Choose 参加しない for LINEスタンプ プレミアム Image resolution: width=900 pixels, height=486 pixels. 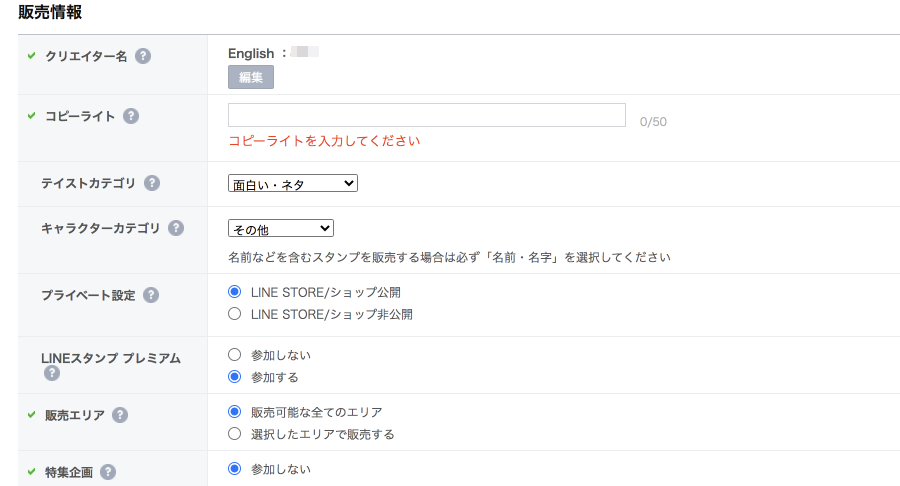[x=234, y=355]
